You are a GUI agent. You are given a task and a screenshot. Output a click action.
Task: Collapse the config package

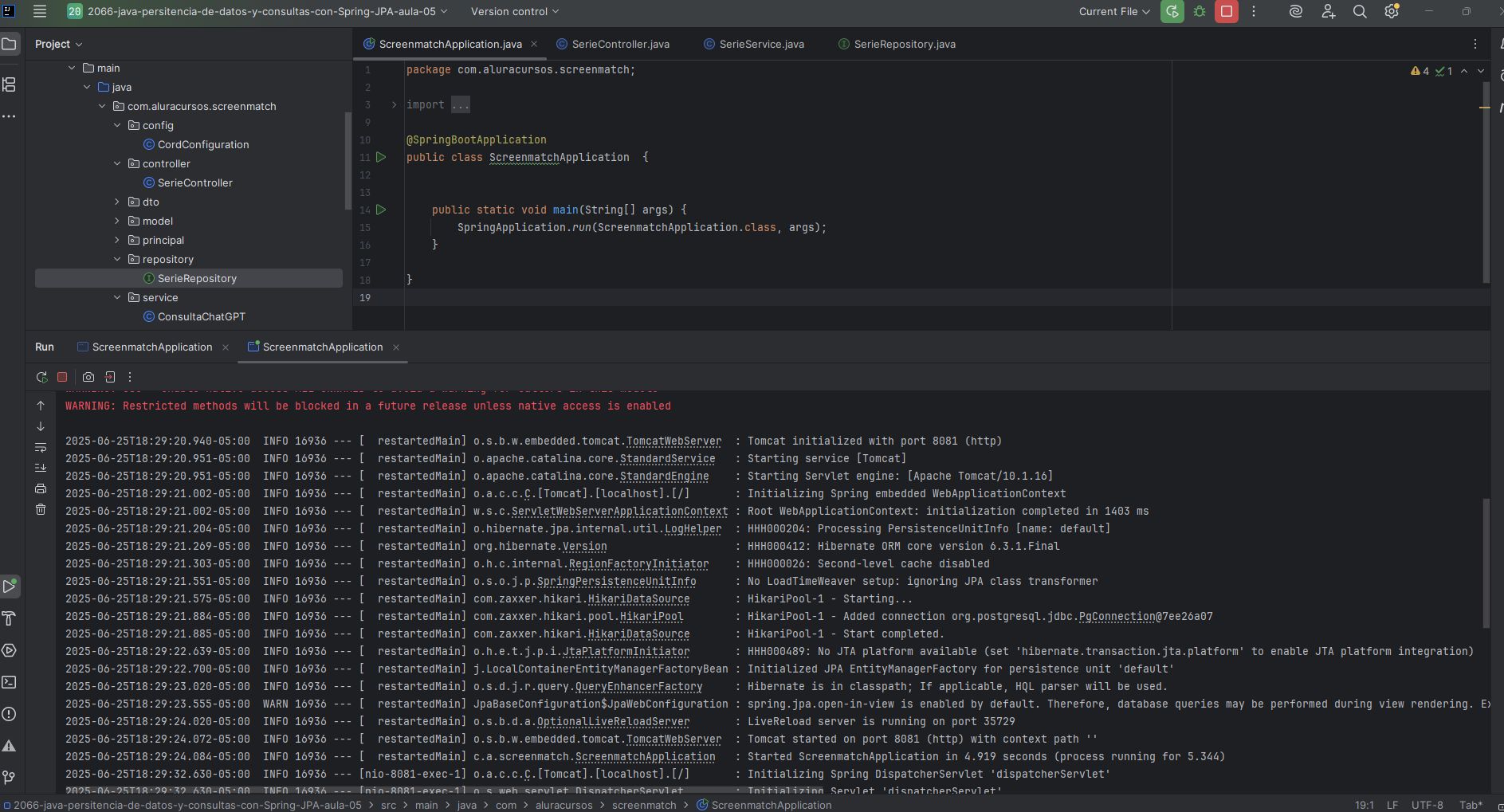[117, 125]
